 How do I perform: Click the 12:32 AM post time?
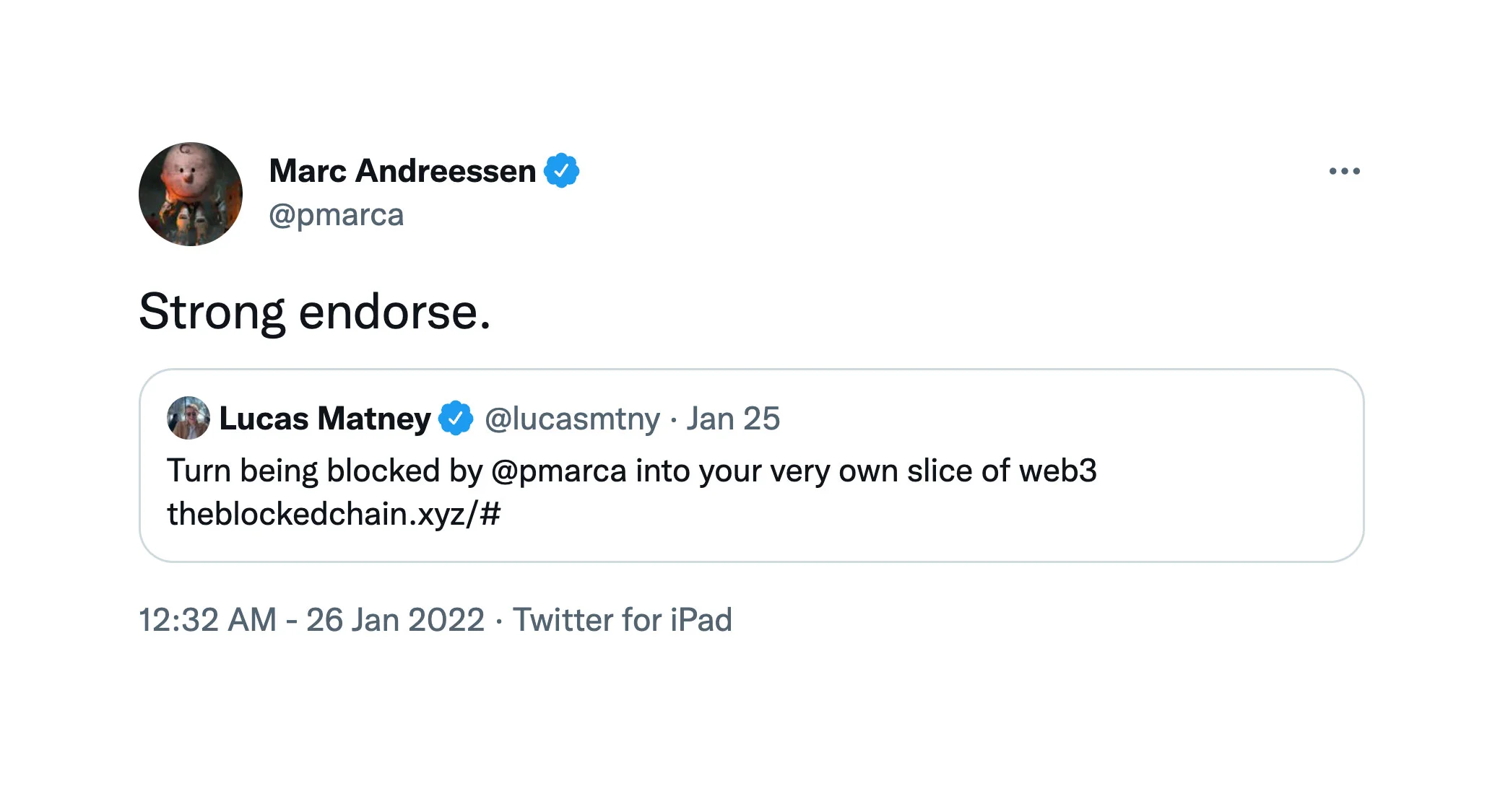(207, 620)
